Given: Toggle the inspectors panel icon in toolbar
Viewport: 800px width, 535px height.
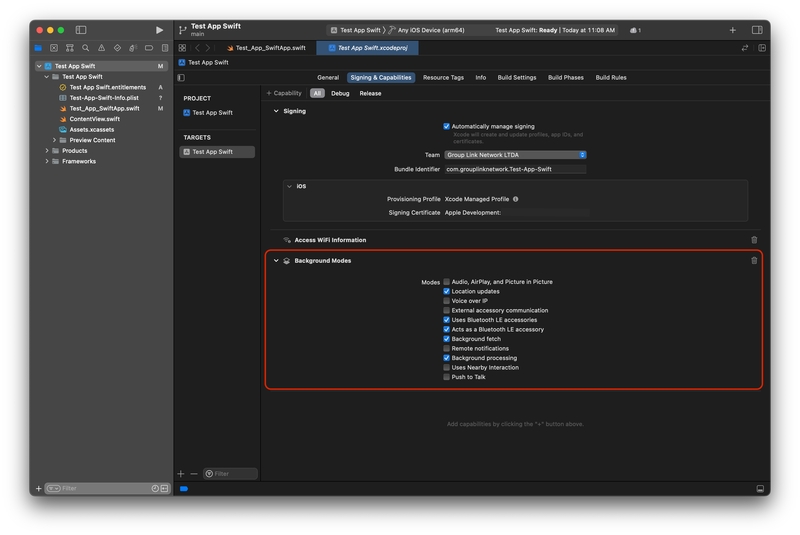Looking at the screenshot, I should click(758, 30).
